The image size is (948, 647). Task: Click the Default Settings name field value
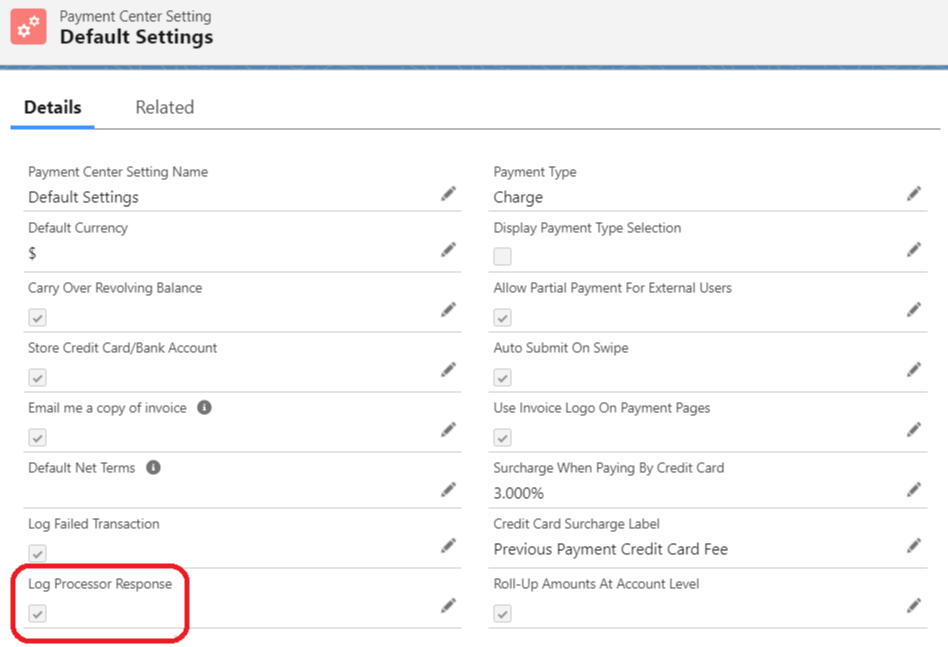click(83, 197)
